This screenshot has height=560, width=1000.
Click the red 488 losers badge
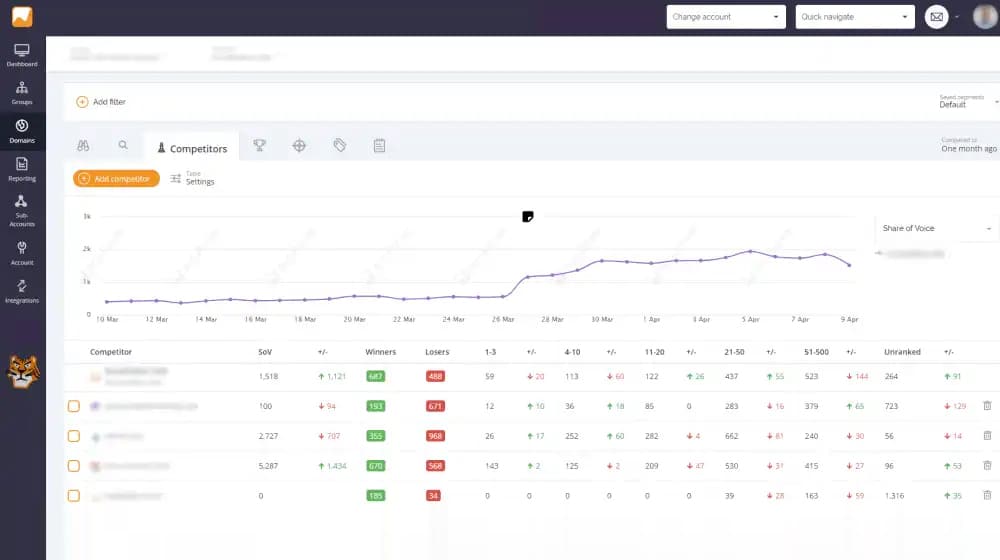pyautogui.click(x=436, y=376)
